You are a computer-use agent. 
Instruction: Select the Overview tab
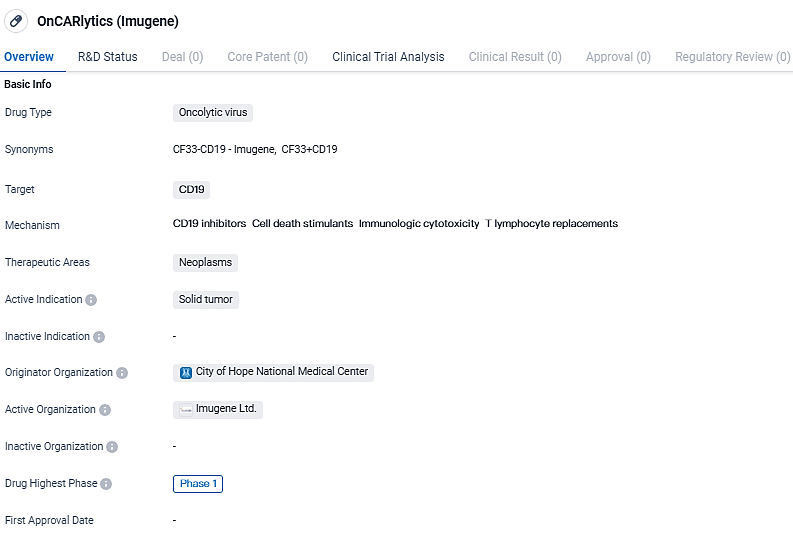click(x=29, y=57)
